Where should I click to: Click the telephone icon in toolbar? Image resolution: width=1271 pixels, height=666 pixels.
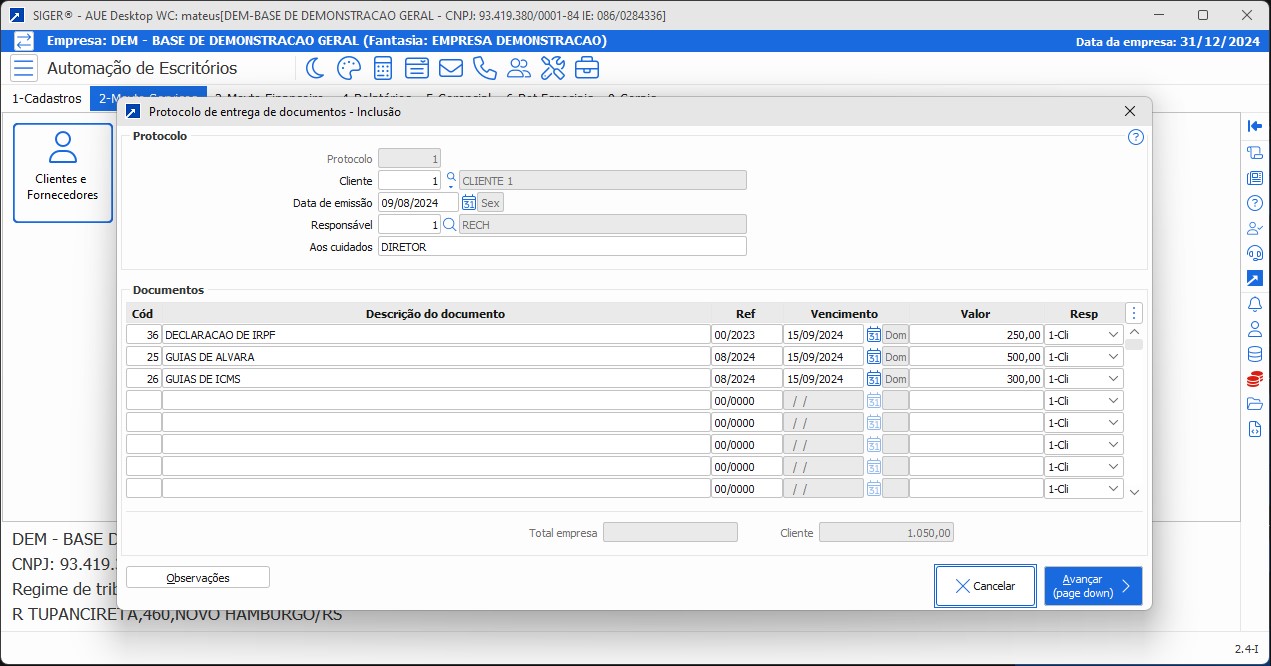click(x=484, y=68)
